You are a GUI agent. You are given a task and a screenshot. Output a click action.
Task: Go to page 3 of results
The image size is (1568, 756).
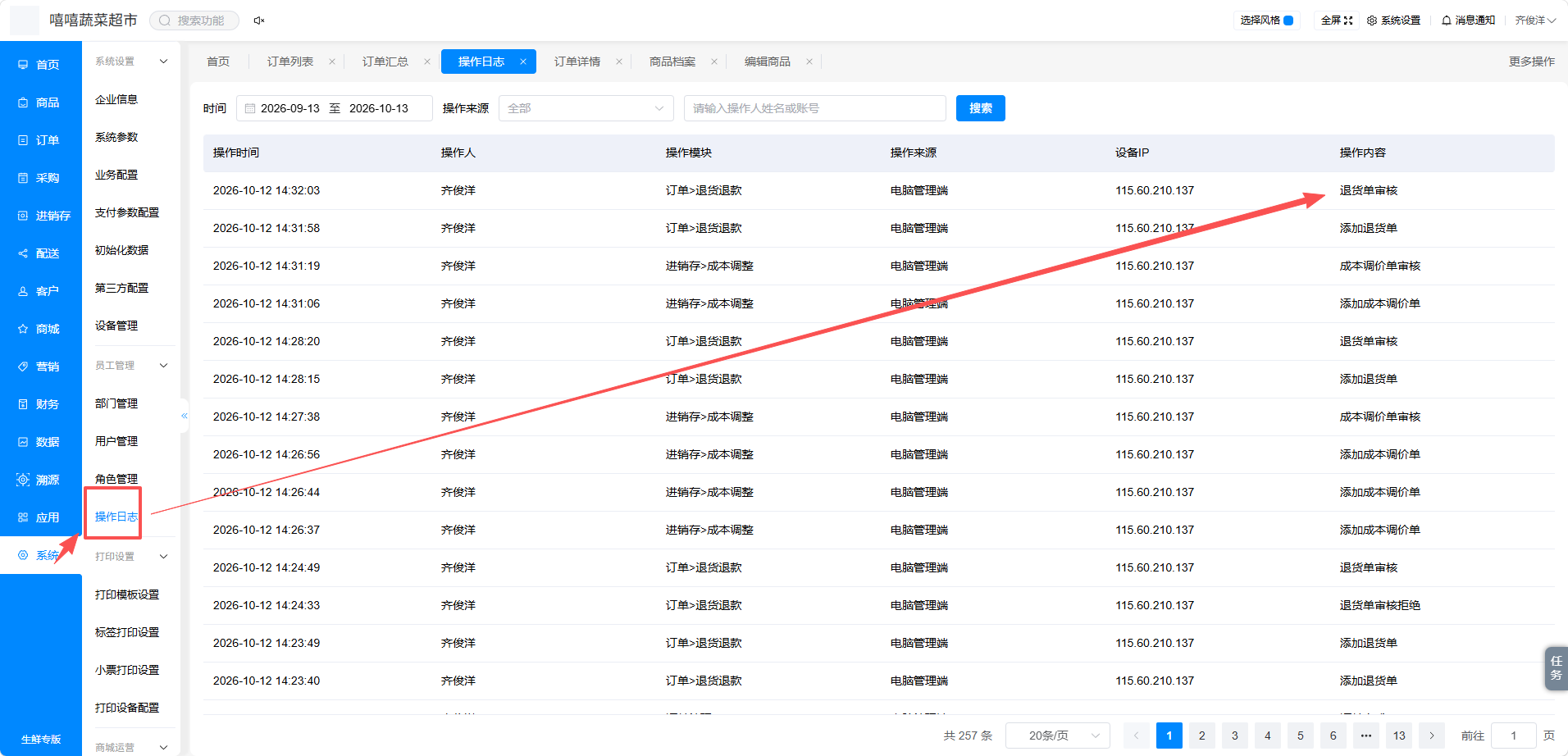click(1235, 736)
